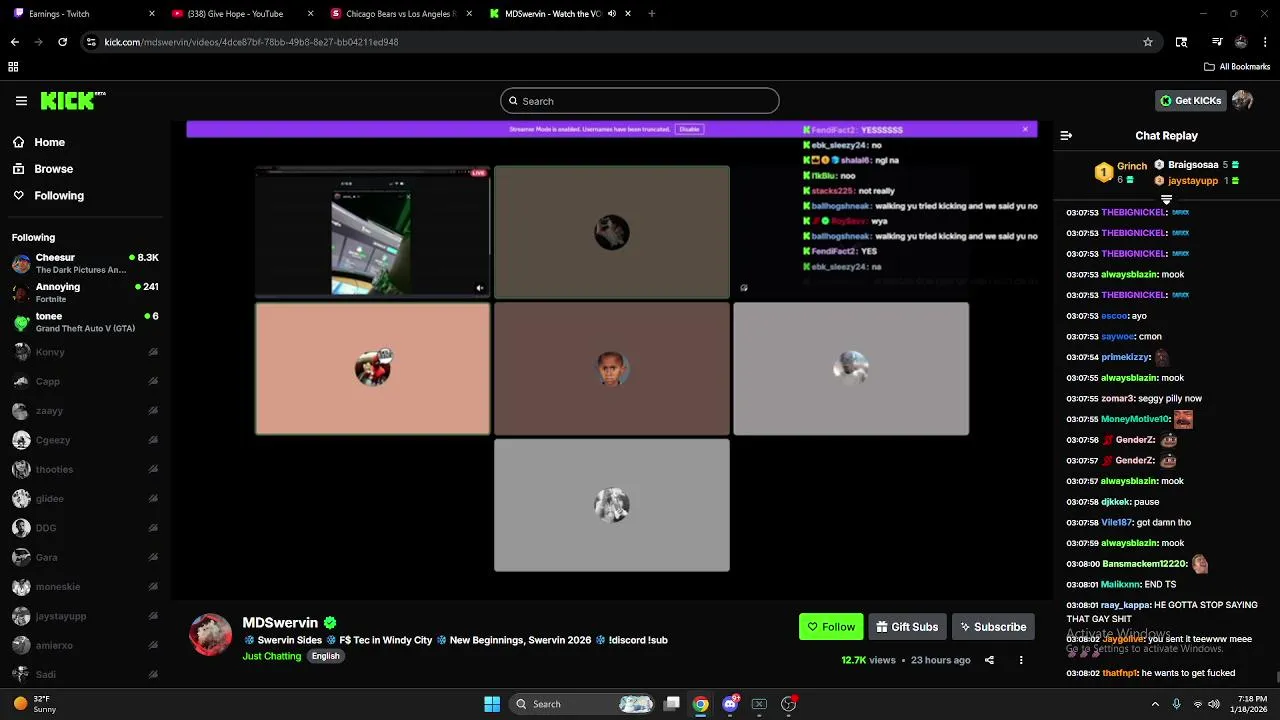Close the Give Hope YouTube tab
This screenshot has height=720, width=1280.
[x=310, y=14]
